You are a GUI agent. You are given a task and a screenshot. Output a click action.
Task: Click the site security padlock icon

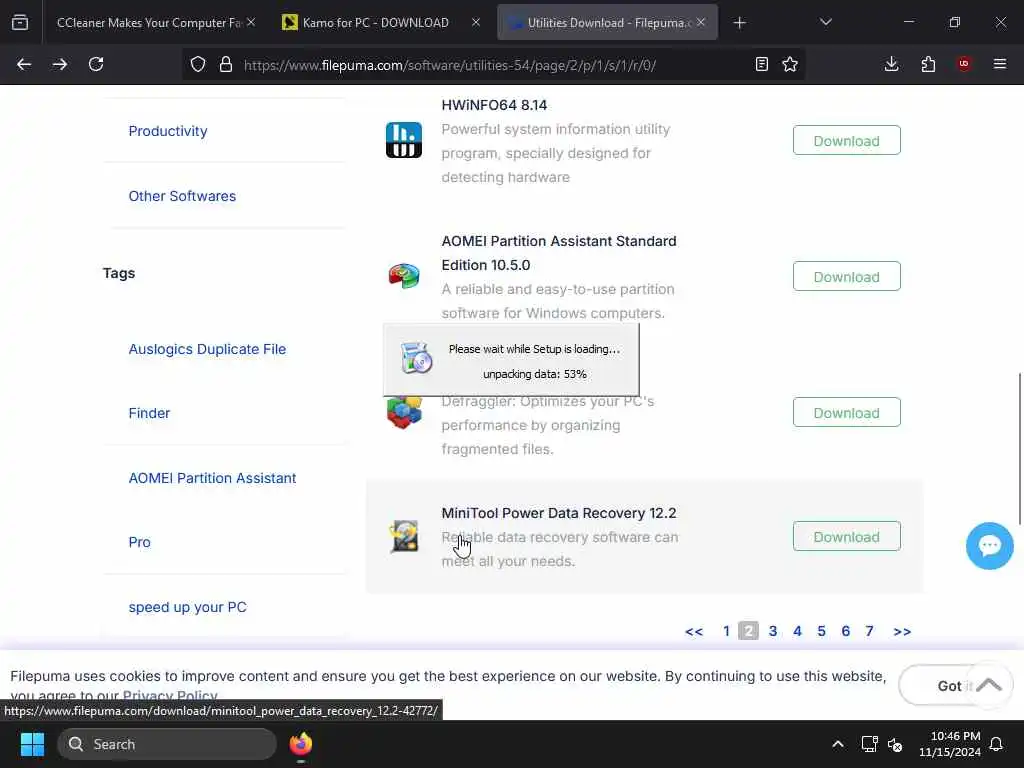pyautogui.click(x=226, y=64)
